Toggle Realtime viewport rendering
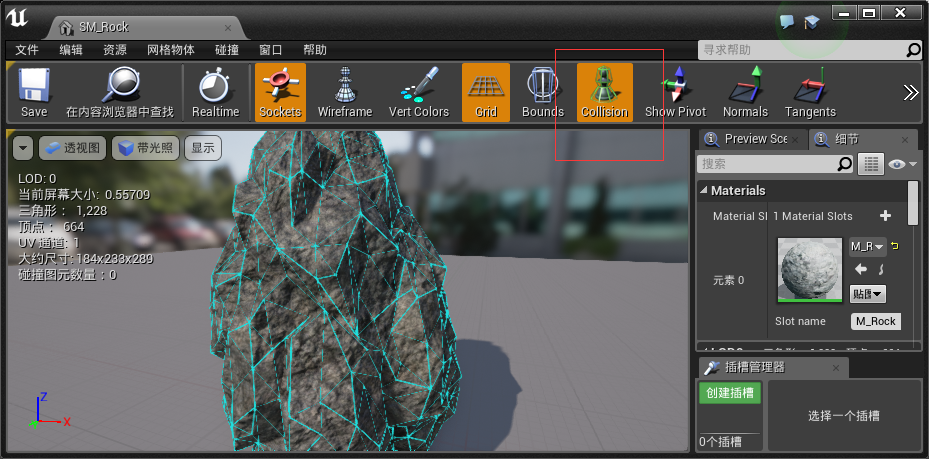This screenshot has height=459, width=929. click(x=216, y=93)
